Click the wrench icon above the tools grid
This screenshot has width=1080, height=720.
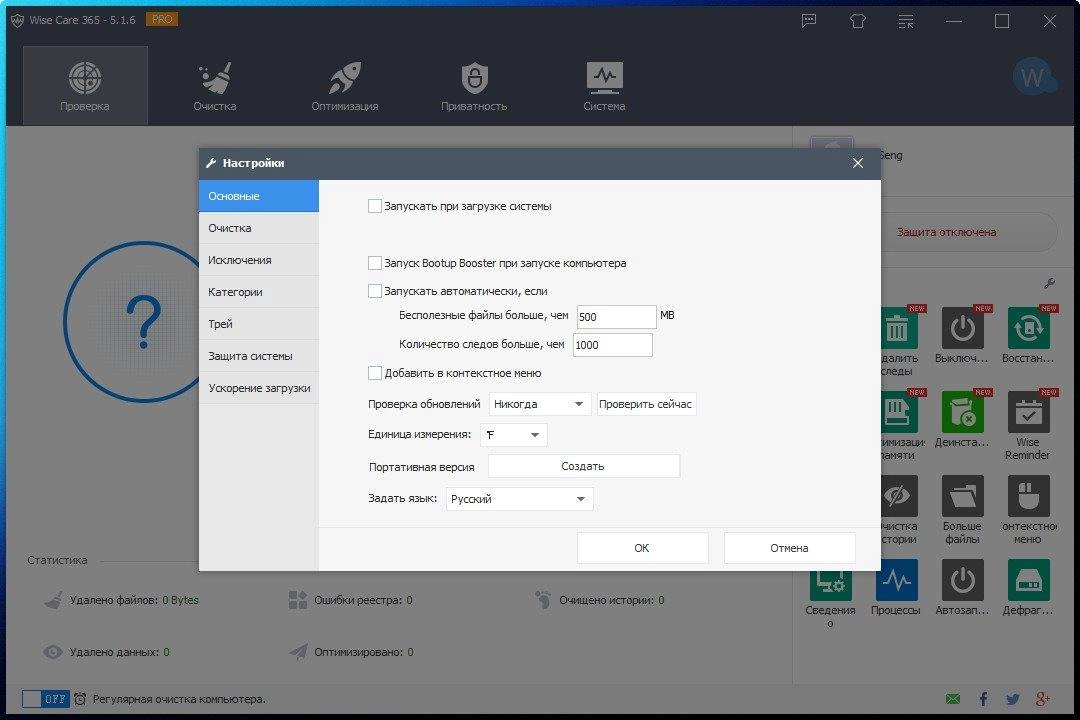coord(1050,282)
